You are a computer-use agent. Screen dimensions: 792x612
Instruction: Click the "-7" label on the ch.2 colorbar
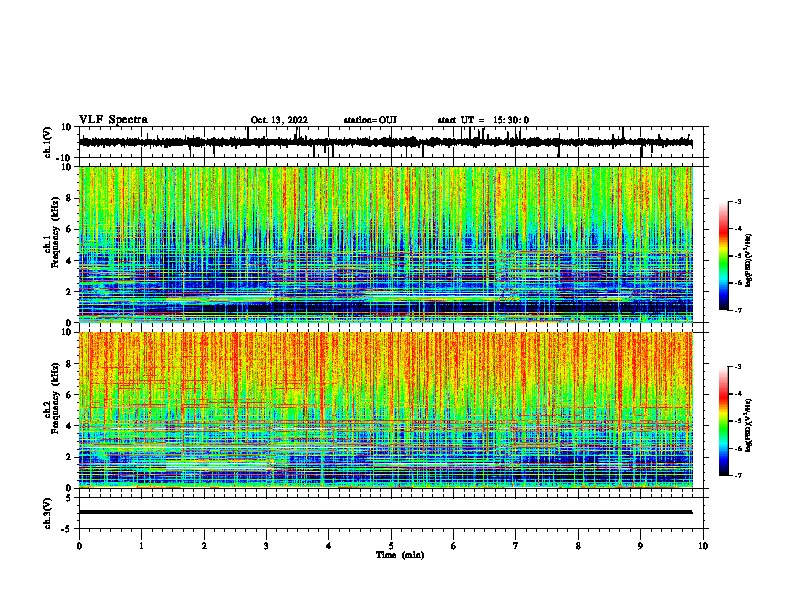click(x=738, y=475)
